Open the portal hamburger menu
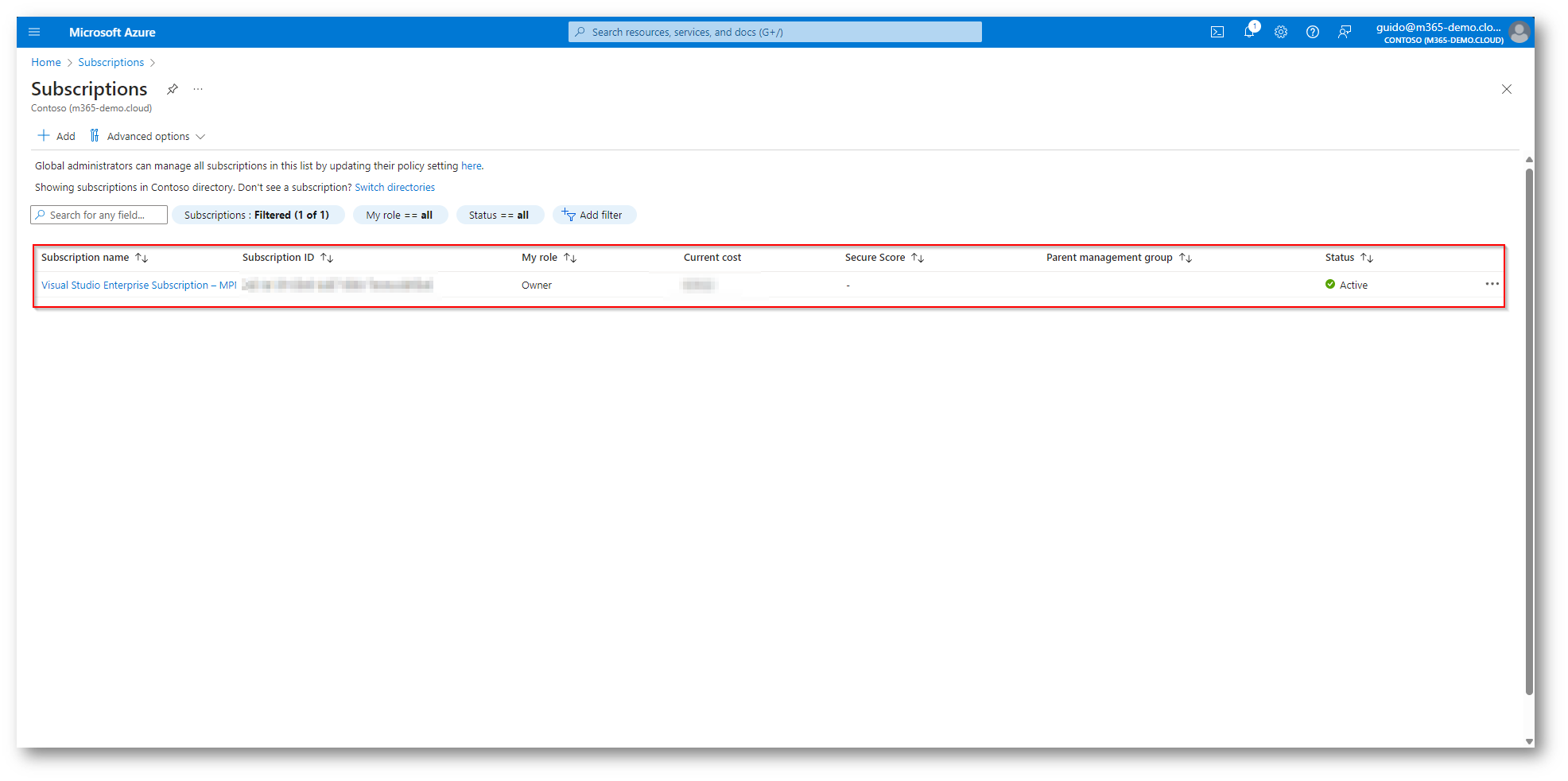Screen dimensions: 1568x781 [34, 32]
